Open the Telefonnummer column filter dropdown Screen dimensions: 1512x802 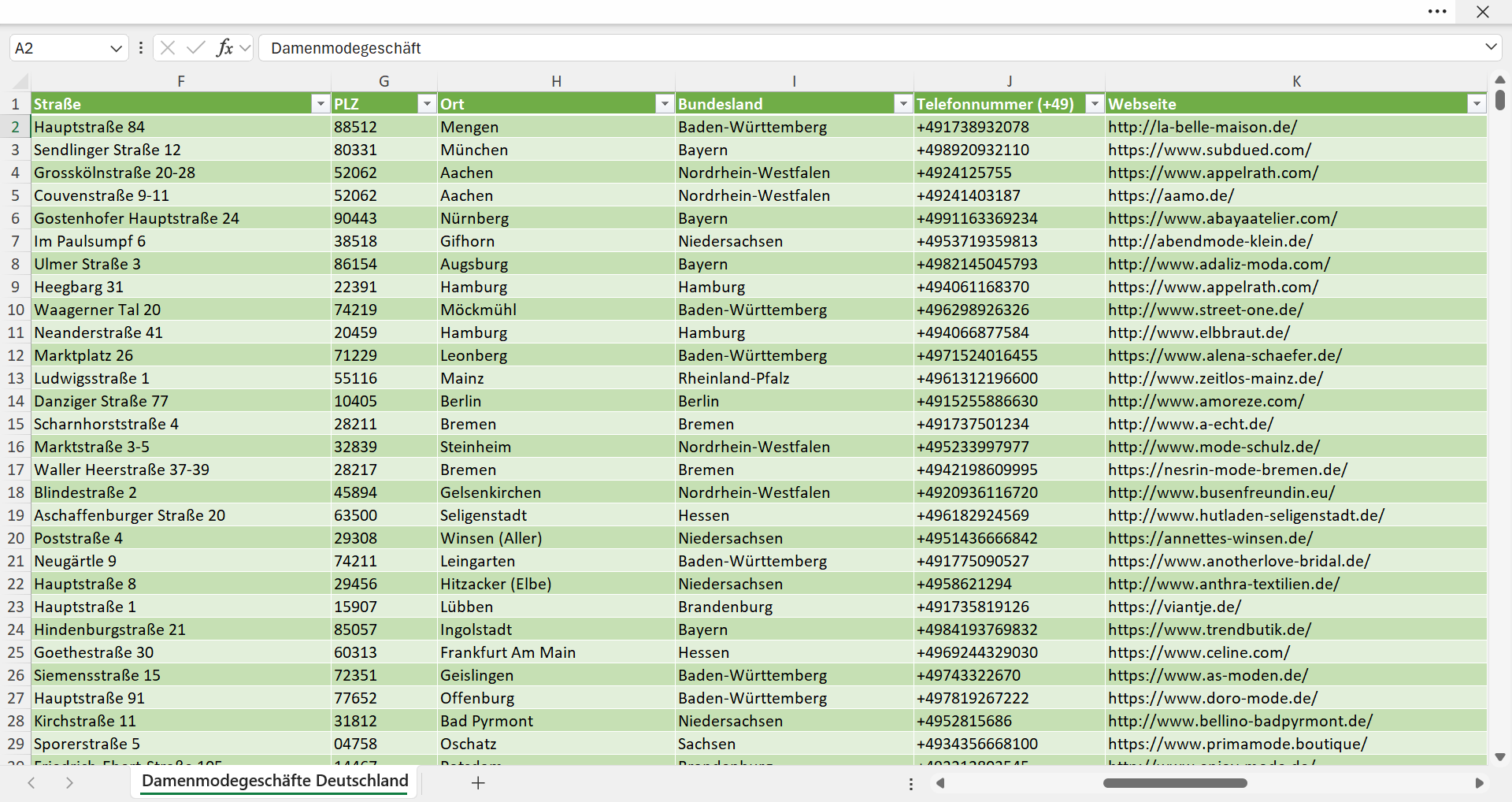pyautogui.click(x=1094, y=104)
